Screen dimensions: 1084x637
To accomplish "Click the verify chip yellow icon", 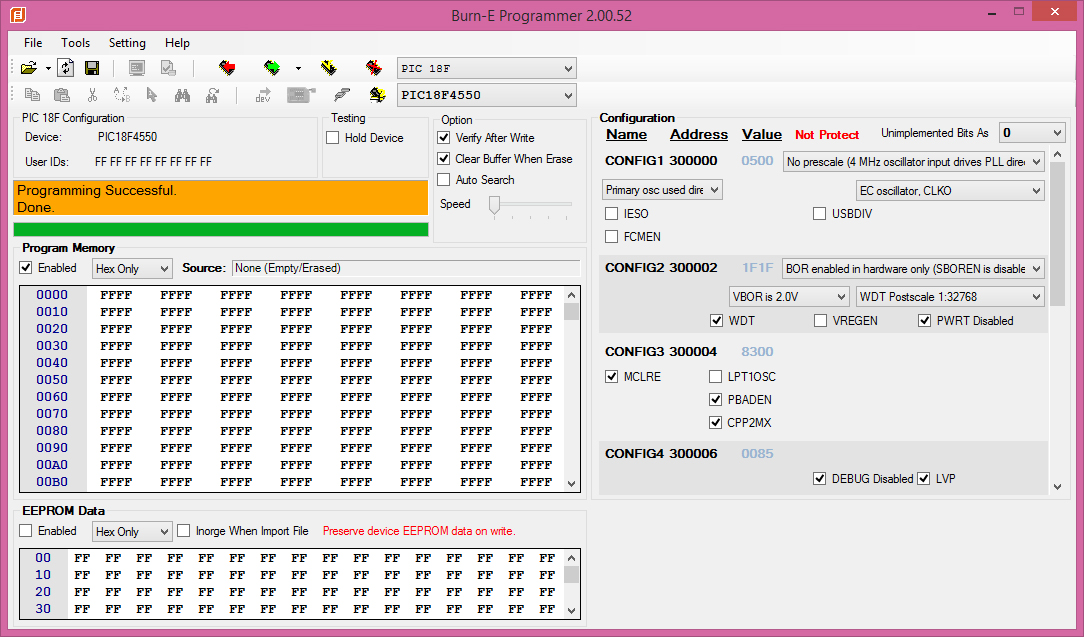I will (329, 68).
